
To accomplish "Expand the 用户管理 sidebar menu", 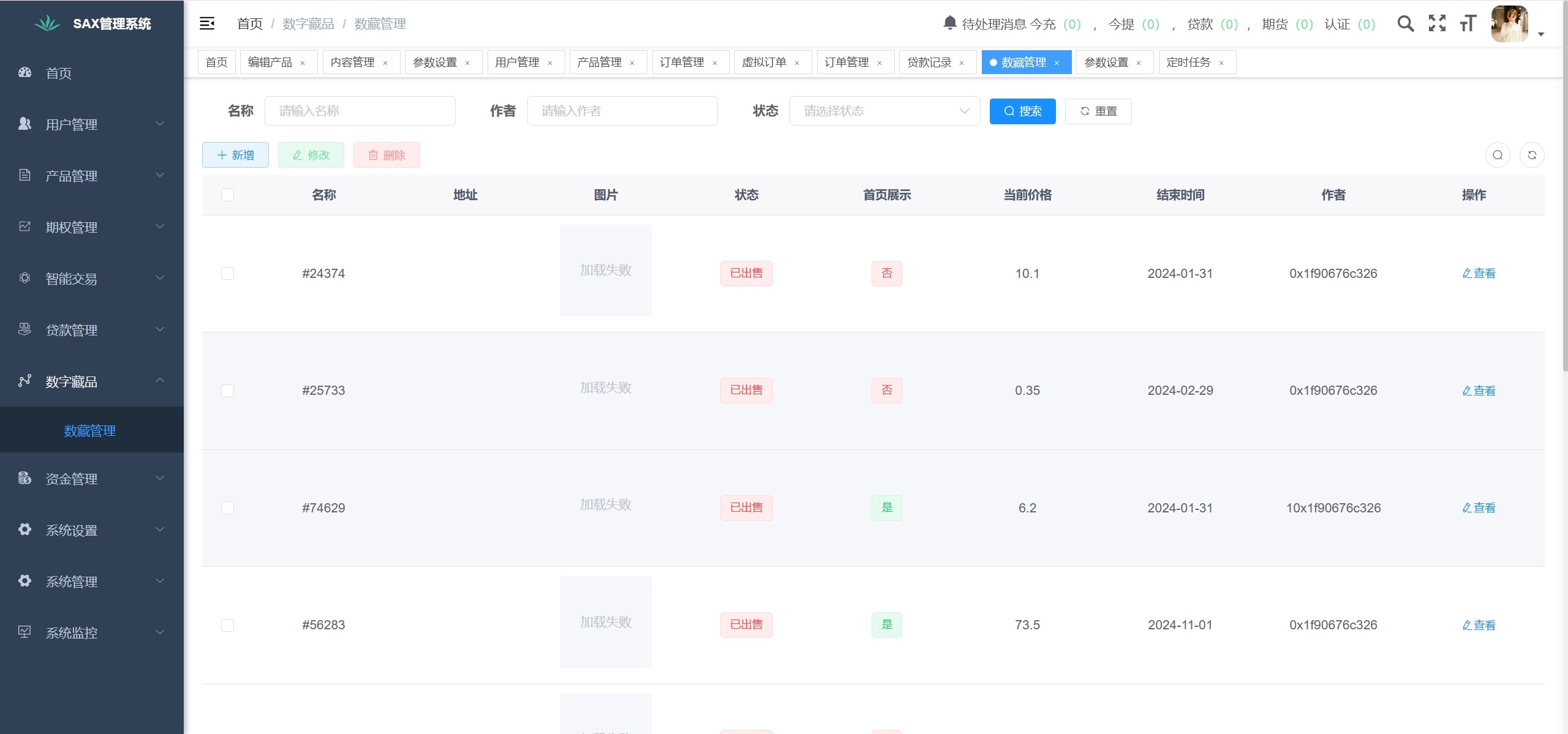I will pos(160,124).
